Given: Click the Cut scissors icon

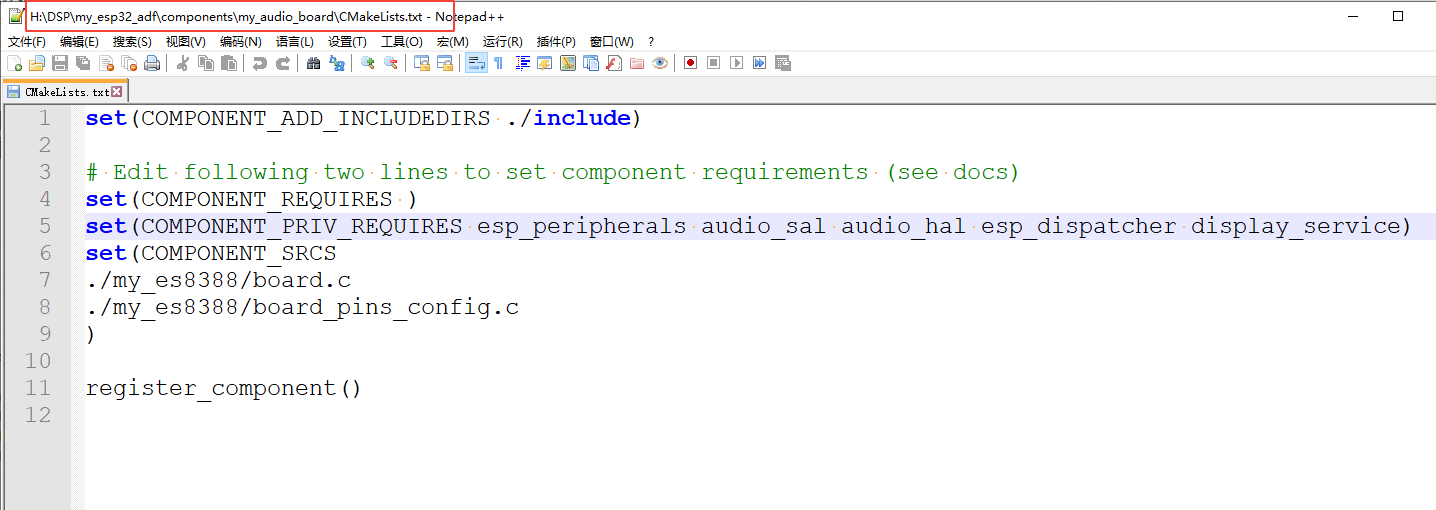Looking at the screenshot, I should (183, 63).
